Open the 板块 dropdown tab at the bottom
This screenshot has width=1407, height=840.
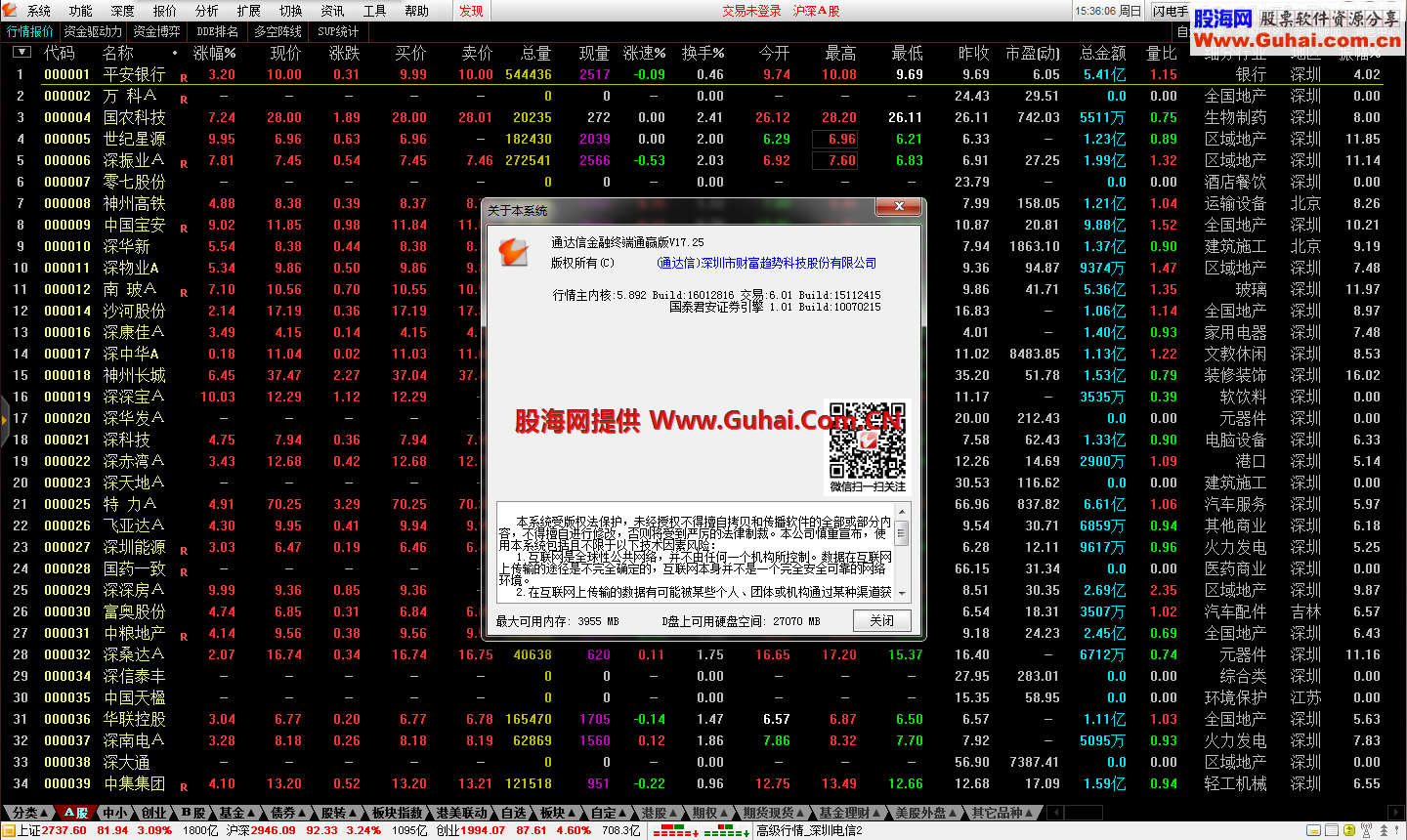point(558,813)
